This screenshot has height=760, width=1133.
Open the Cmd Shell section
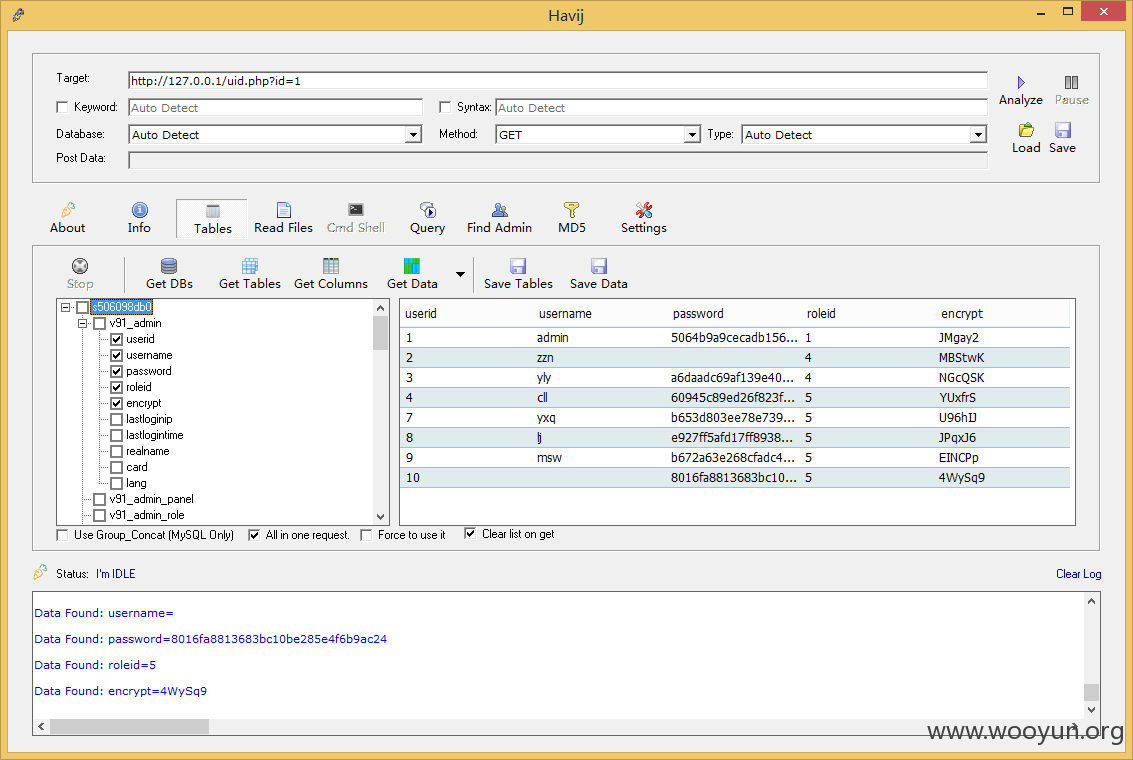356,218
